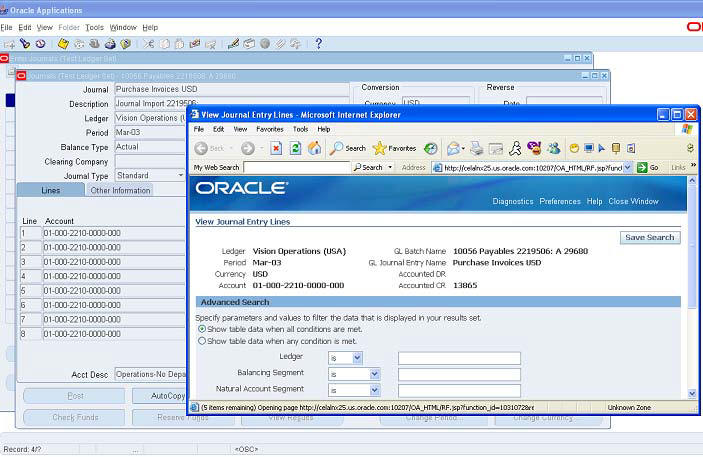Click the Print icon in IE toolbar
Viewport: 703px width, 457px height.
coord(477,148)
